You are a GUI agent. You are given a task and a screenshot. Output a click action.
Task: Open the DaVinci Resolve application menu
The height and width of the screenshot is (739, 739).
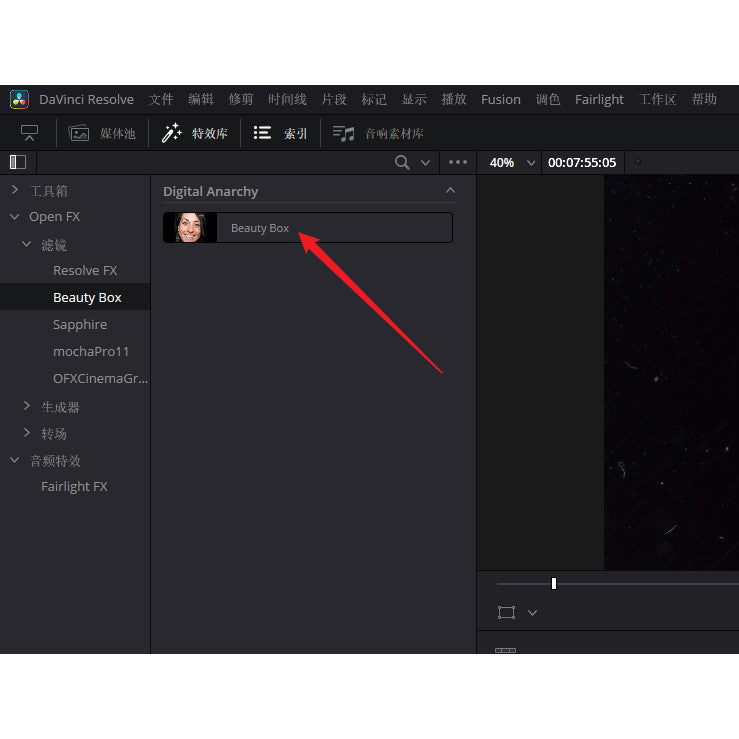[x=86, y=99]
